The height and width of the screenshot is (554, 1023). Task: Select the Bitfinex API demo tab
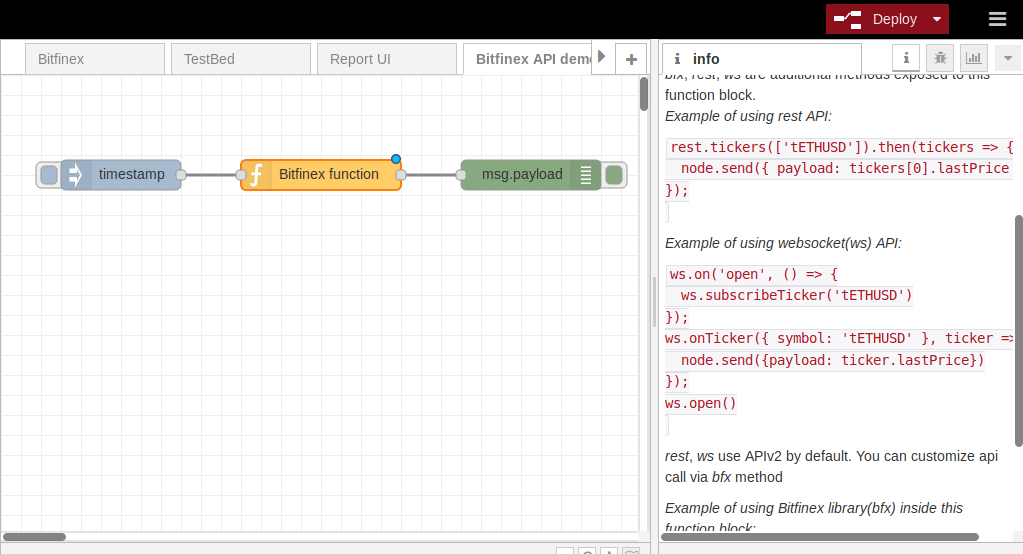(527, 59)
